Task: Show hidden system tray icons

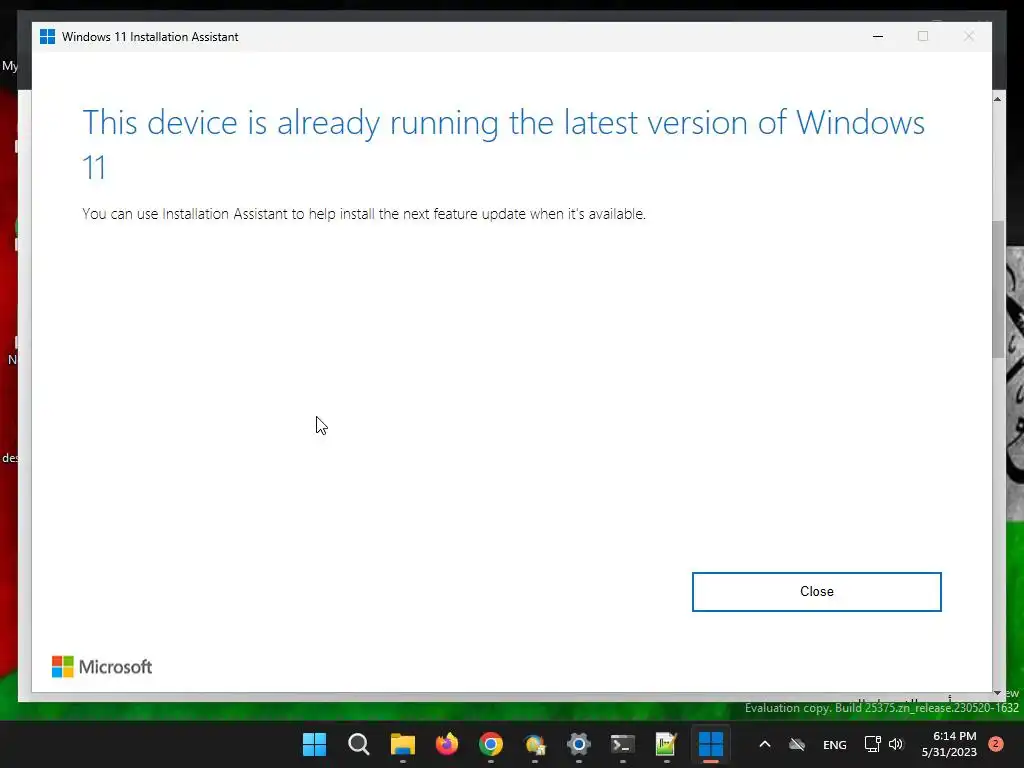Action: pos(765,744)
